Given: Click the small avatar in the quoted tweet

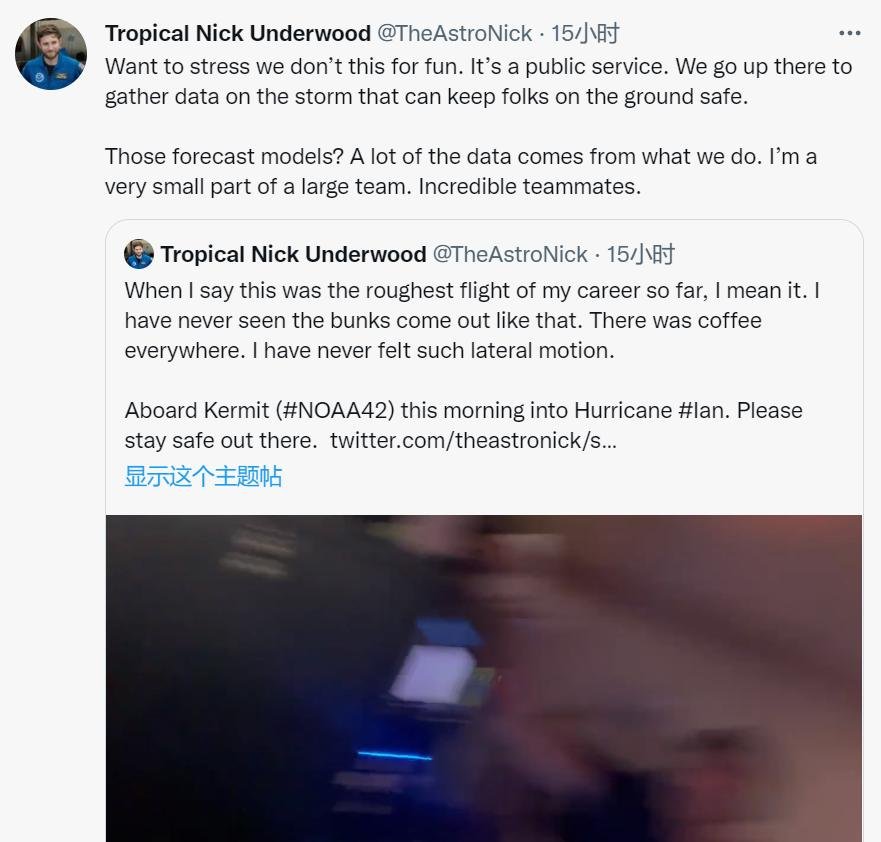Looking at the screenshot, I should pyautogui.click(x=139, y=254).
